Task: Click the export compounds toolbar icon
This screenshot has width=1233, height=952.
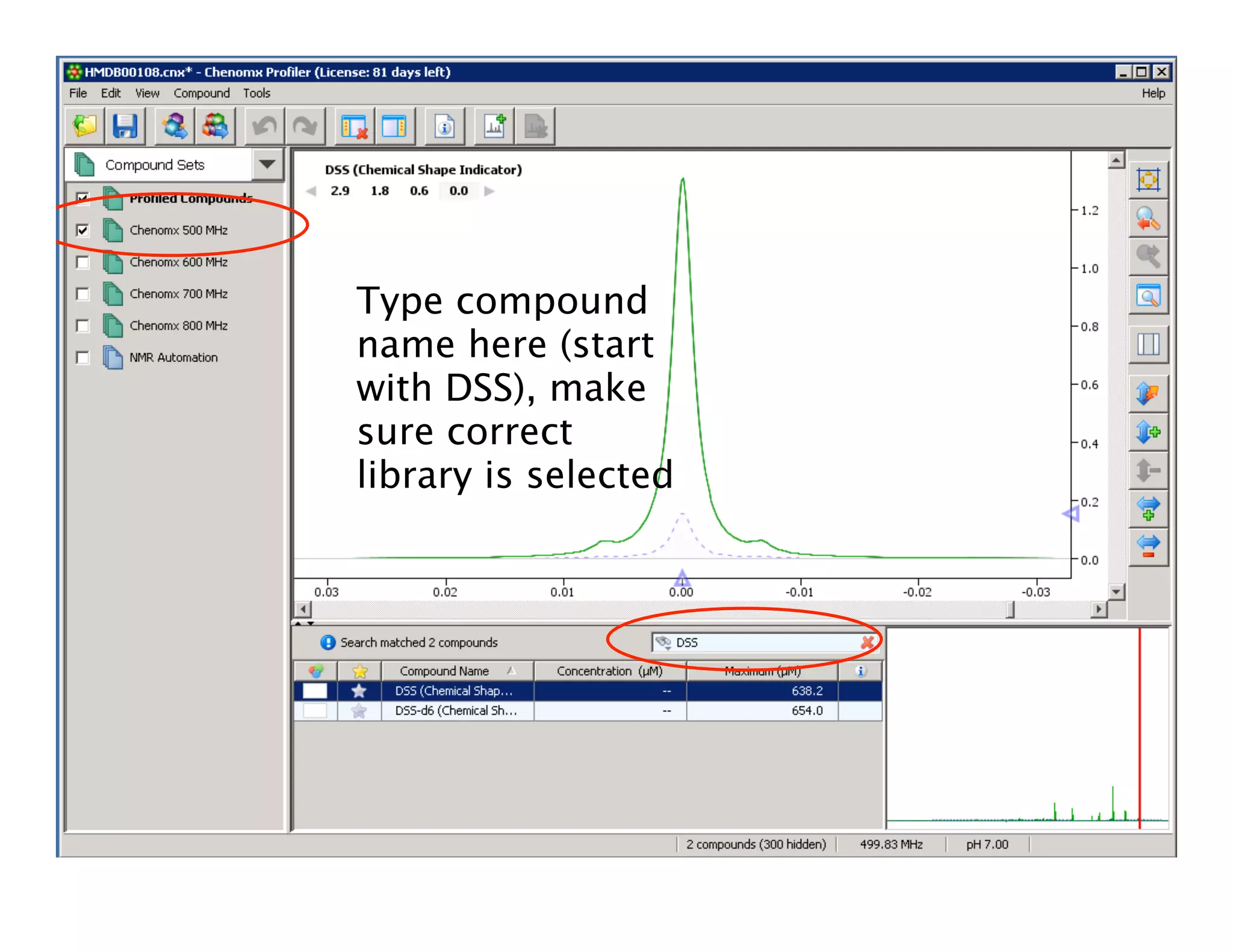Action: coord(215,126)
